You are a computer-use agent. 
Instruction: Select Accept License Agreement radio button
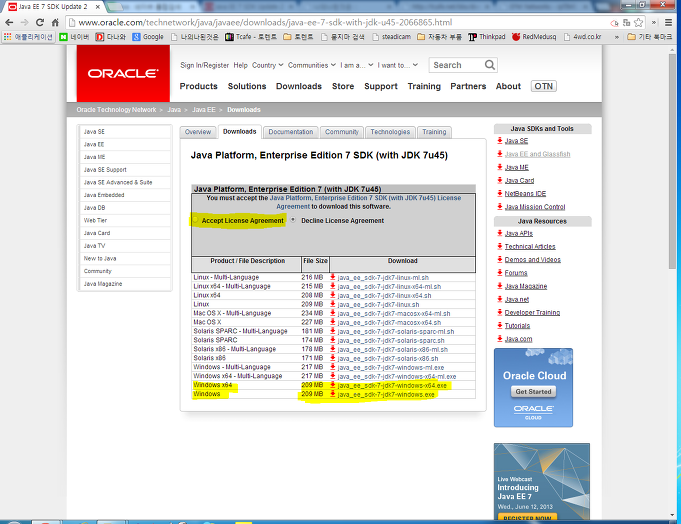coord(195,220)
